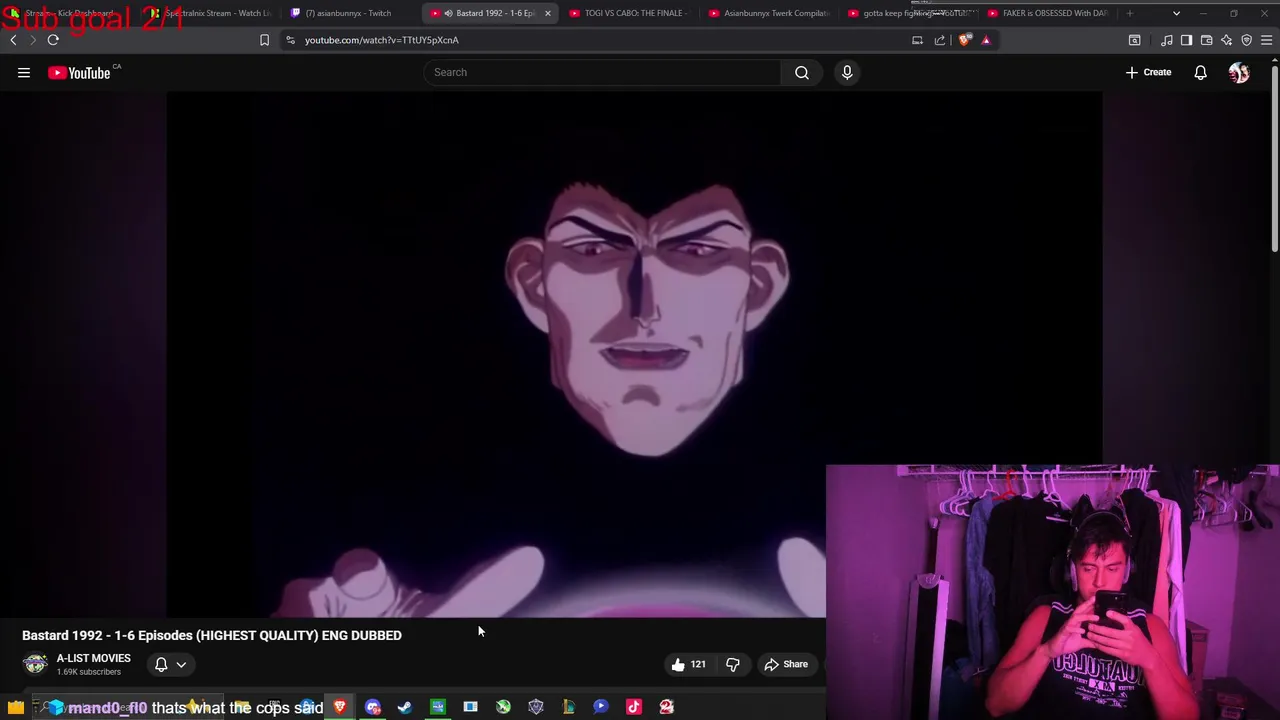Click the leftmost toolbar extension icon
Screen dimensions: 1280x720
(x=1134, y=40)
